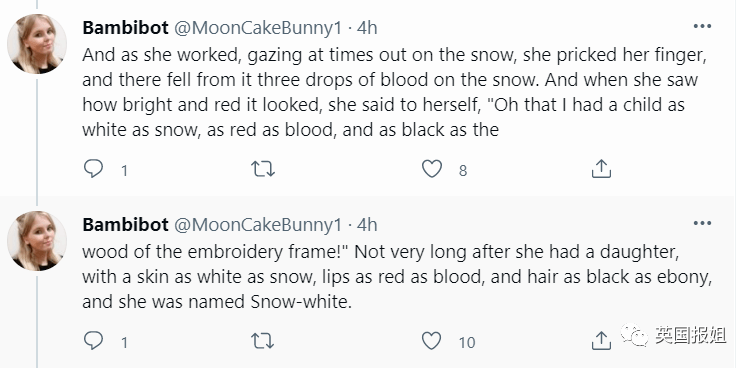Share the second tweet via share icon
The image size is (751, 368).
click(x=601, y=341)
